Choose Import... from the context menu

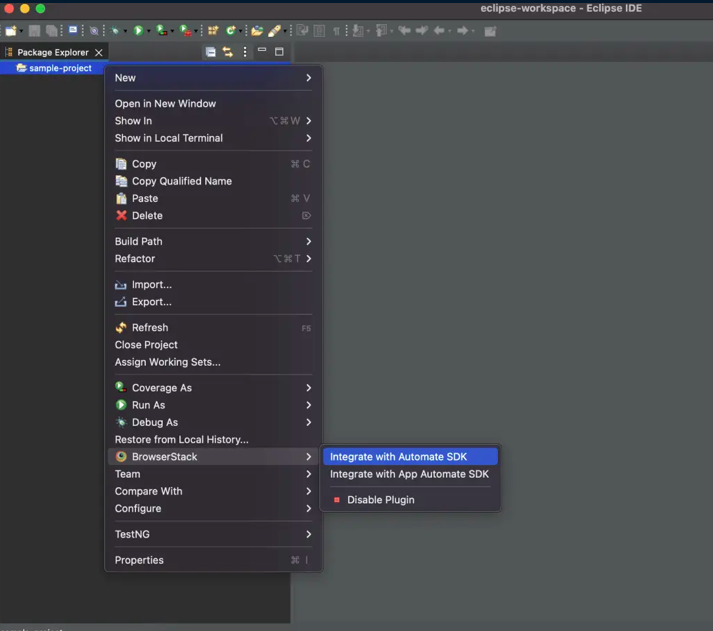coord(213,285)
